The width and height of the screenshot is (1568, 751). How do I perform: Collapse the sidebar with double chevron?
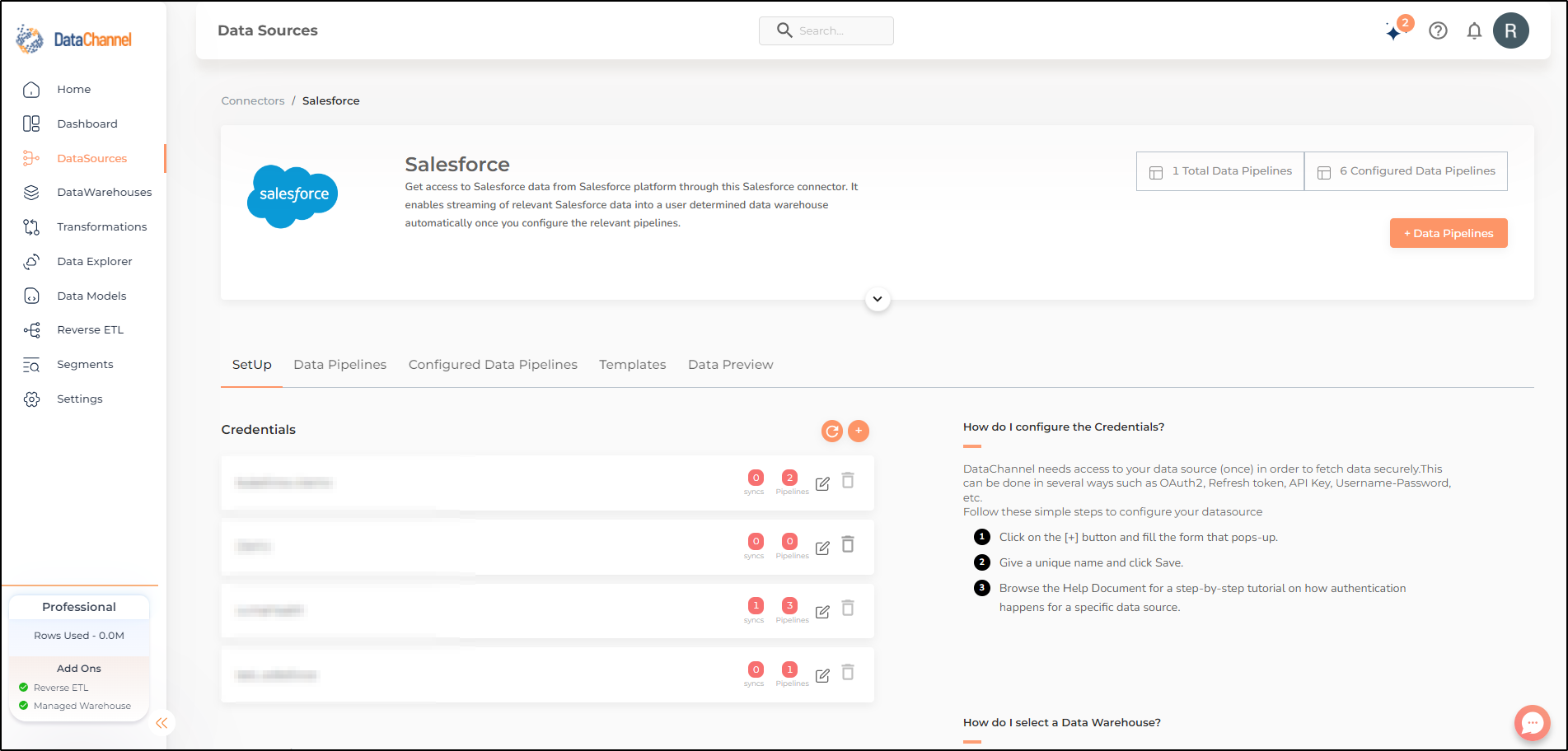tap(161, 723)
